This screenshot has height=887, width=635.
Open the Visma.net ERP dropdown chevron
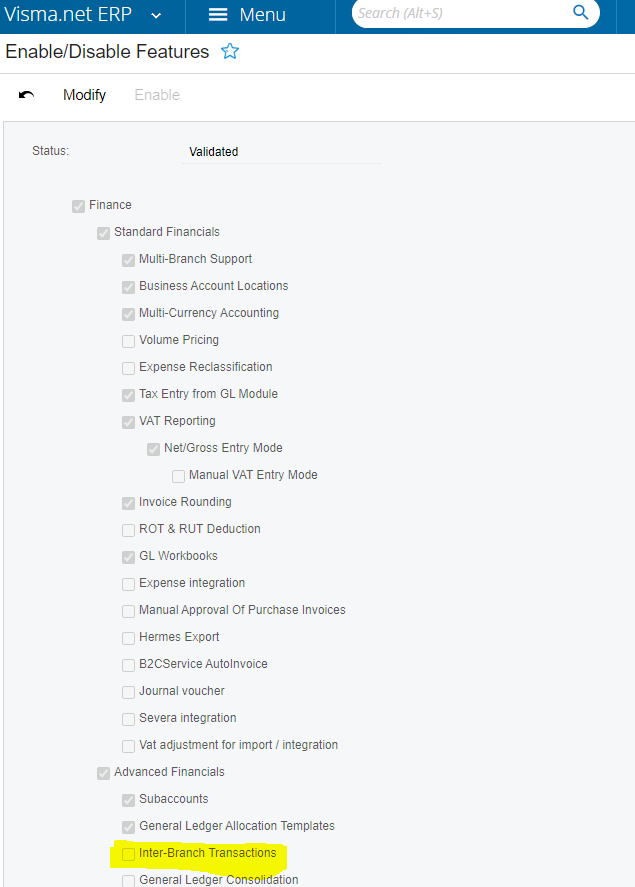tap(154, 16)
